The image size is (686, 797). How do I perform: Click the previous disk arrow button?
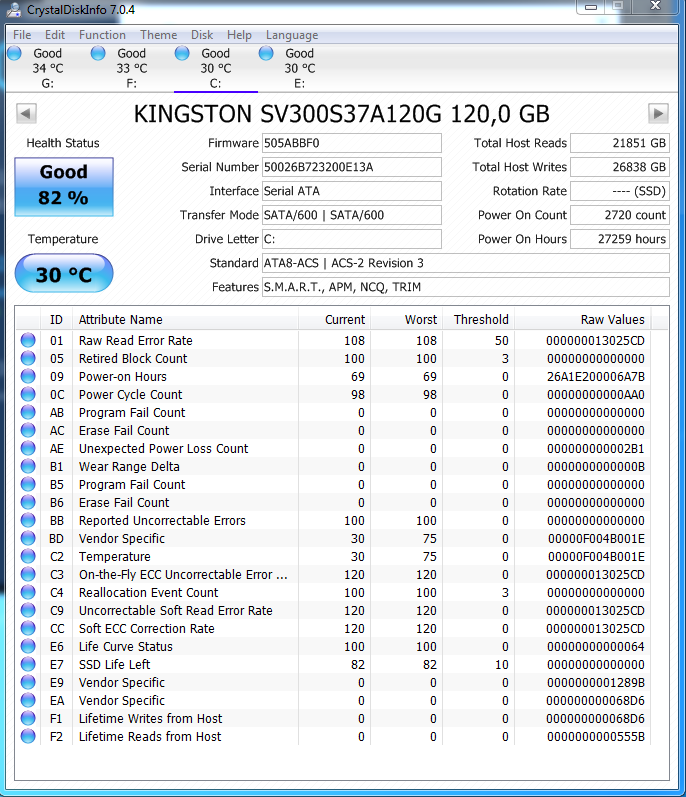[26, 114]
